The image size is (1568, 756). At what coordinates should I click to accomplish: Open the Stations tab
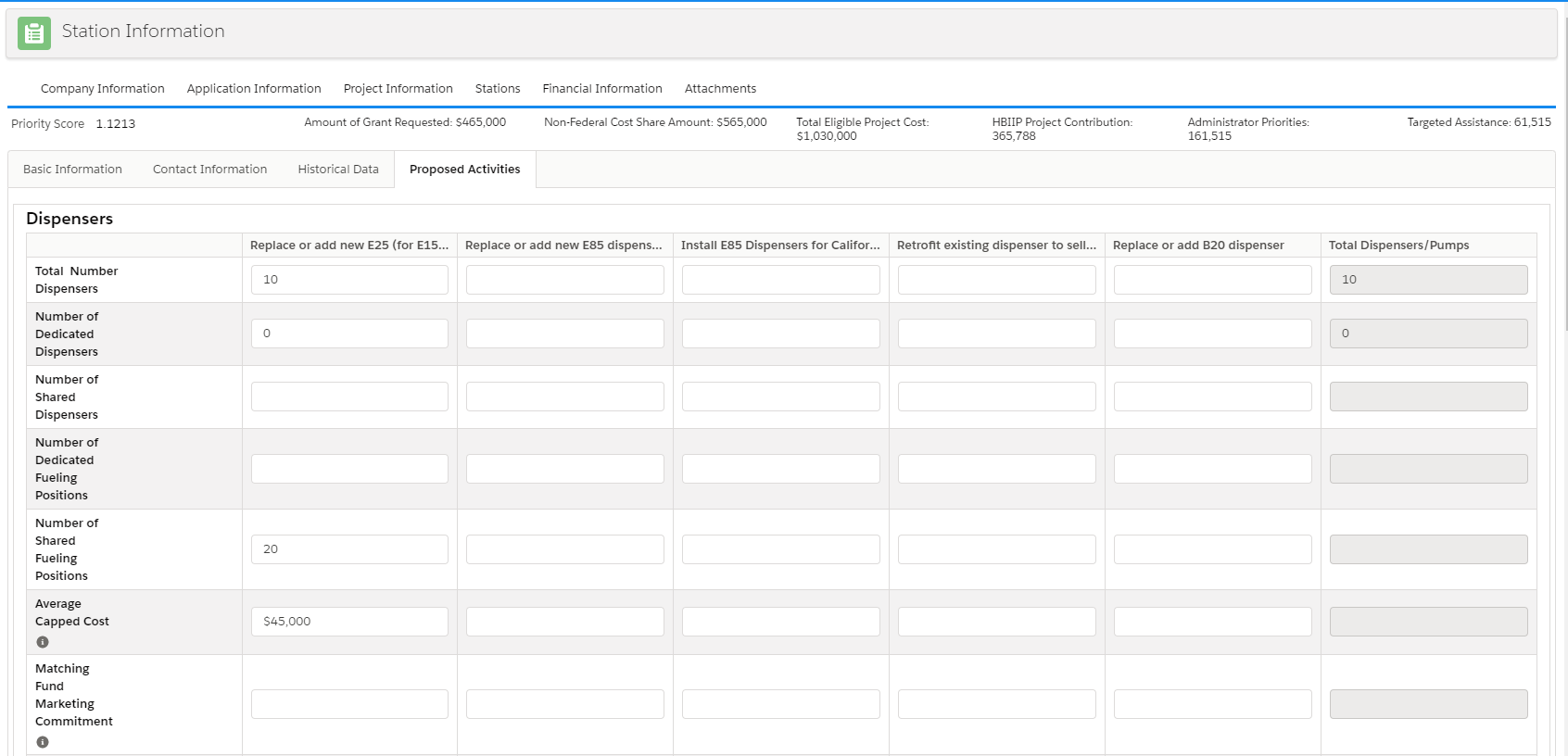(498, 89)
